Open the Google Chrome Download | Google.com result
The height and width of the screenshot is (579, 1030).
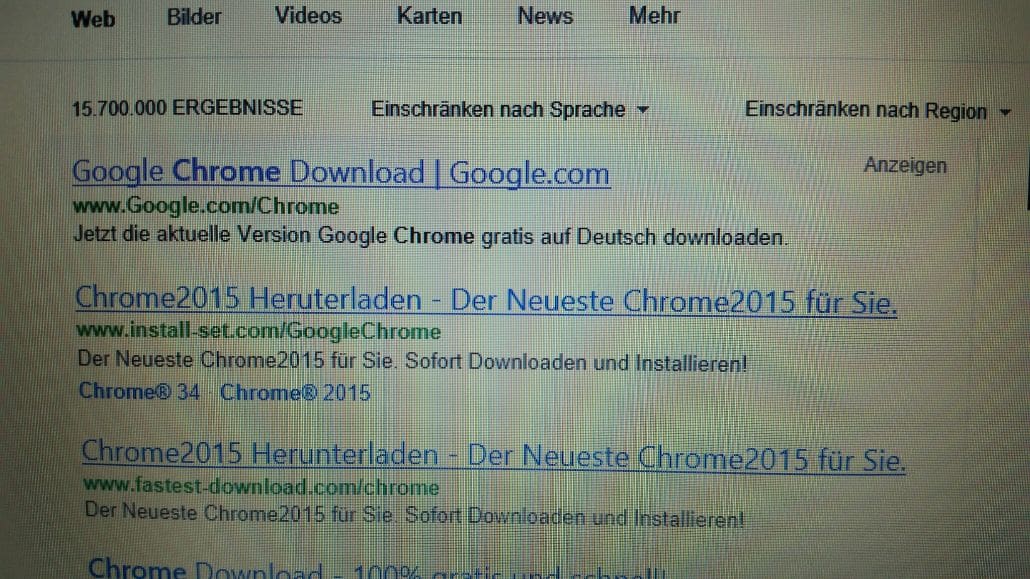[x=341, y=173]
